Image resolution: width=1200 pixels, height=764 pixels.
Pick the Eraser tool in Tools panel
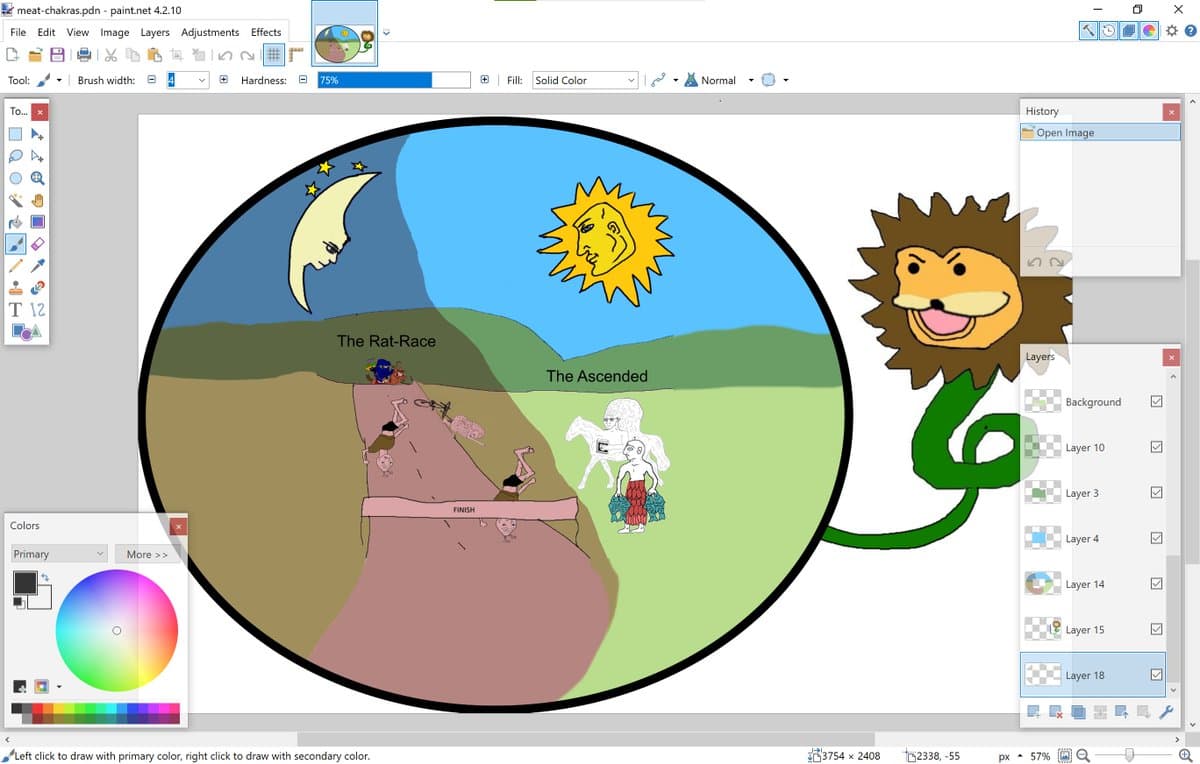pos(38,244)
